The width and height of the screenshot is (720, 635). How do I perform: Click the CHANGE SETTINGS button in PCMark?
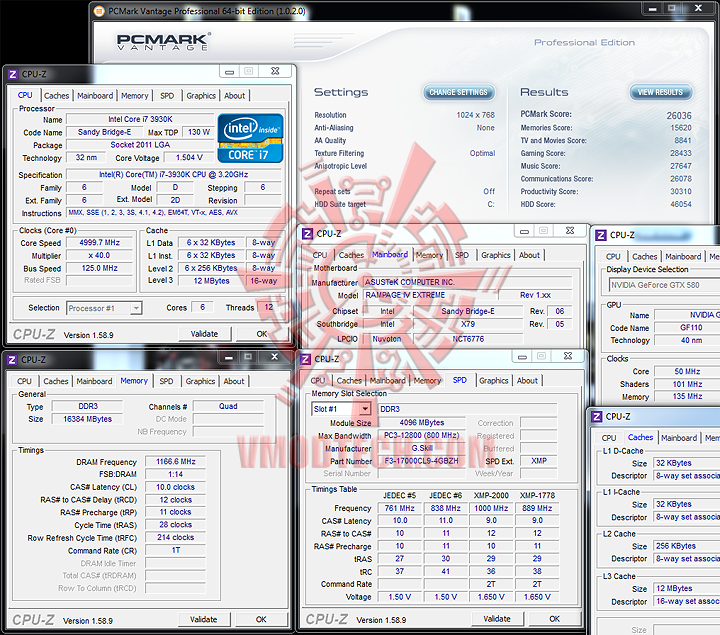click(x=459, y=92)
